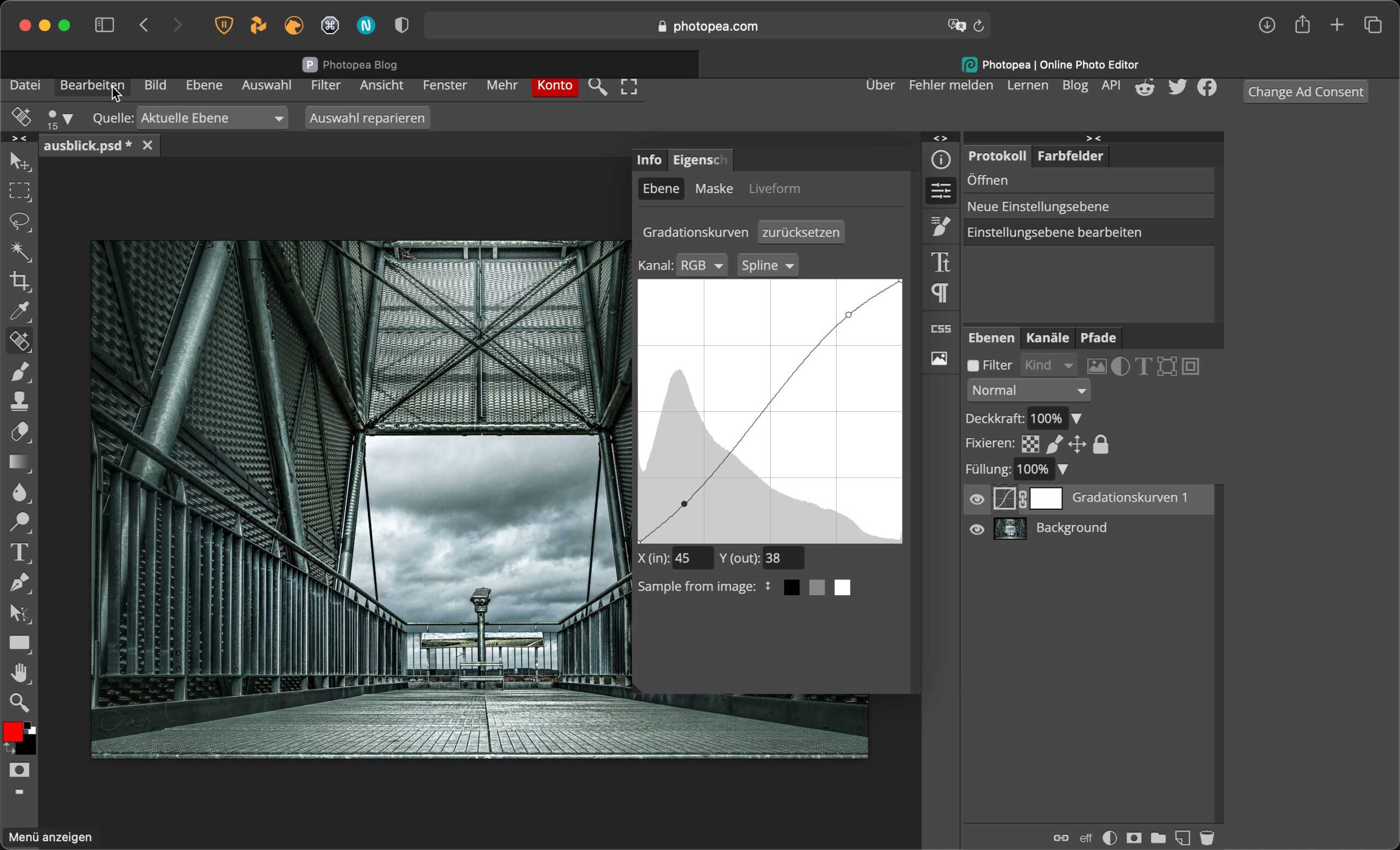Select the Crop tool
The height and width of the screenshot is (850, 1400).
click(20, 281)
